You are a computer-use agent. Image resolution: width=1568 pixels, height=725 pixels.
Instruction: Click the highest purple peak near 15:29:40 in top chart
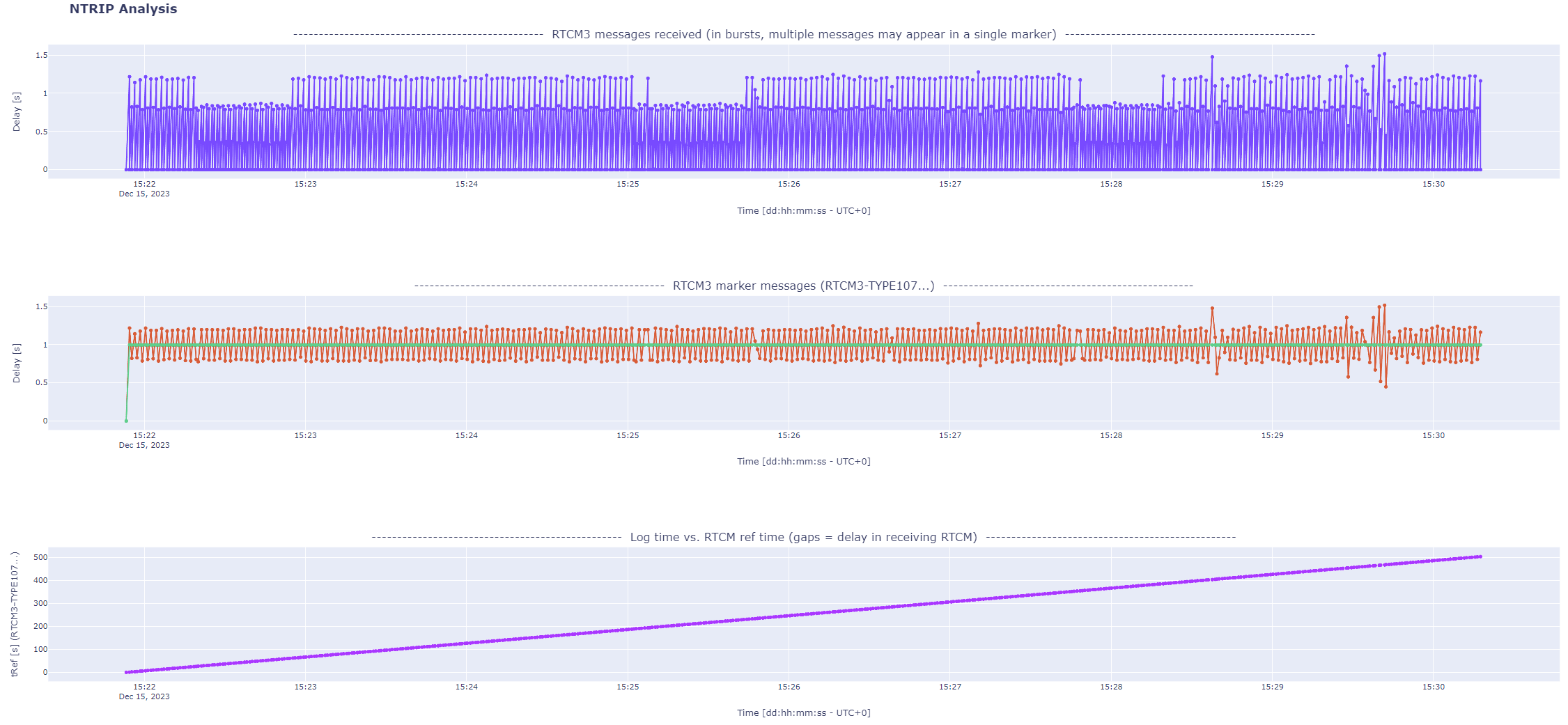1384,54
